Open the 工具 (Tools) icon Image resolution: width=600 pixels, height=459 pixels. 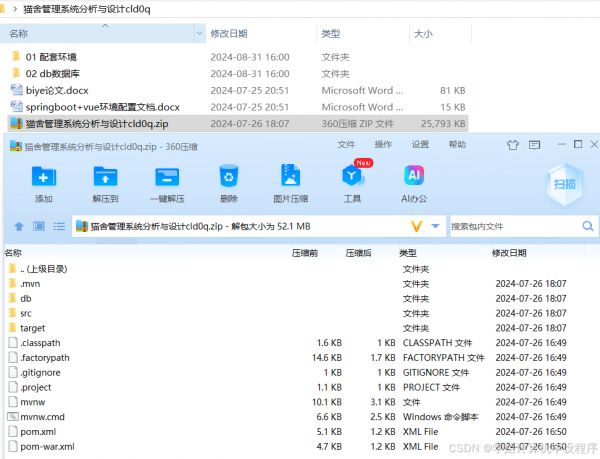[352, 176]
